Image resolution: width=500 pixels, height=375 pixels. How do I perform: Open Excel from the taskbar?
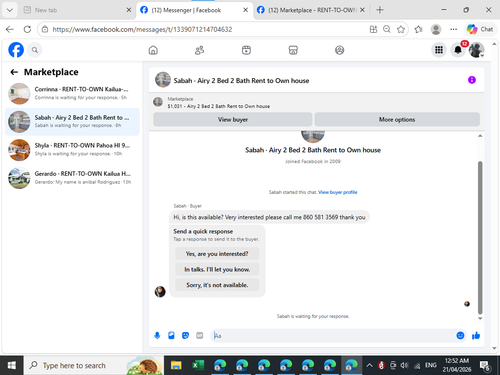click(198, 365)
